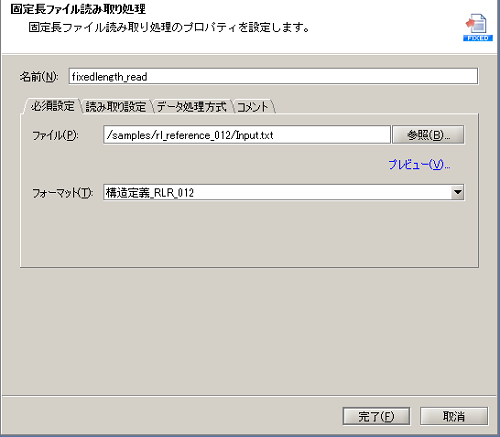Open the プレビュー(V) preview link
This screenshot has height=437, width=500.
click(x=419, y=164)
